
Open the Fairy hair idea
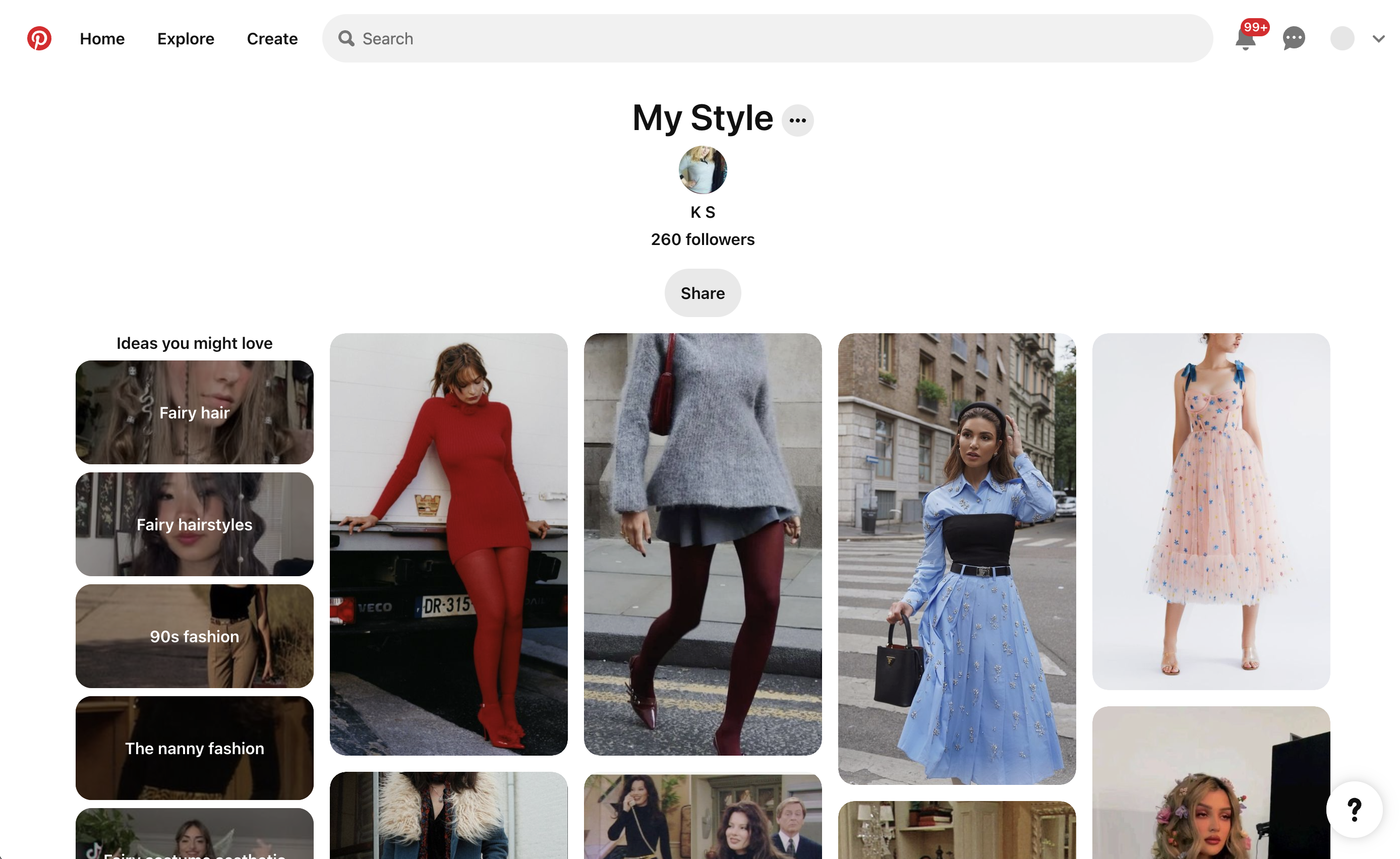tap(194, 412)
